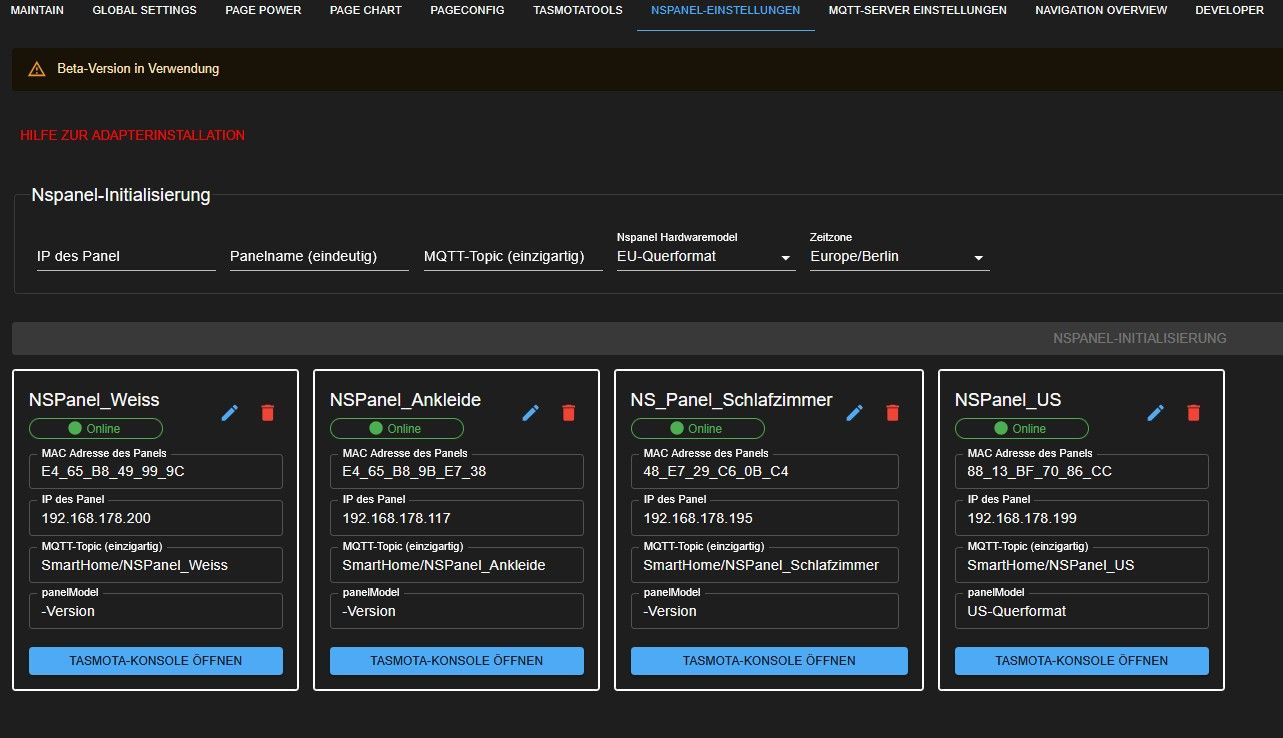1283x738 pixels.
Task: Edit the NSPanel_Ankleide configuration
Action: [x=530, y=412]
